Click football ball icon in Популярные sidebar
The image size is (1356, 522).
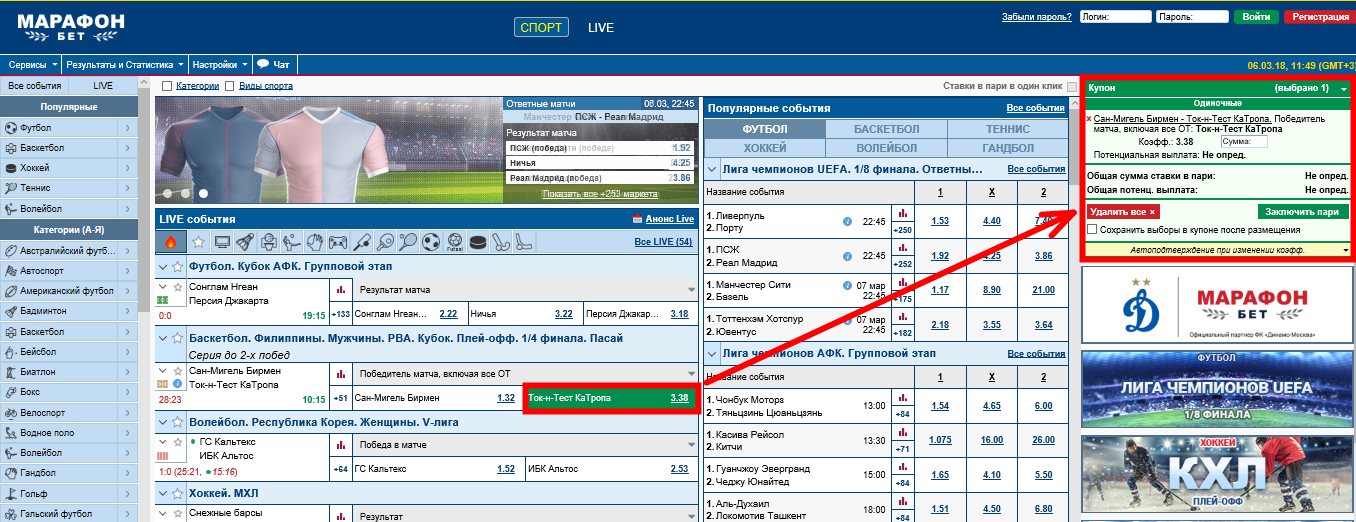pos(11,128)
